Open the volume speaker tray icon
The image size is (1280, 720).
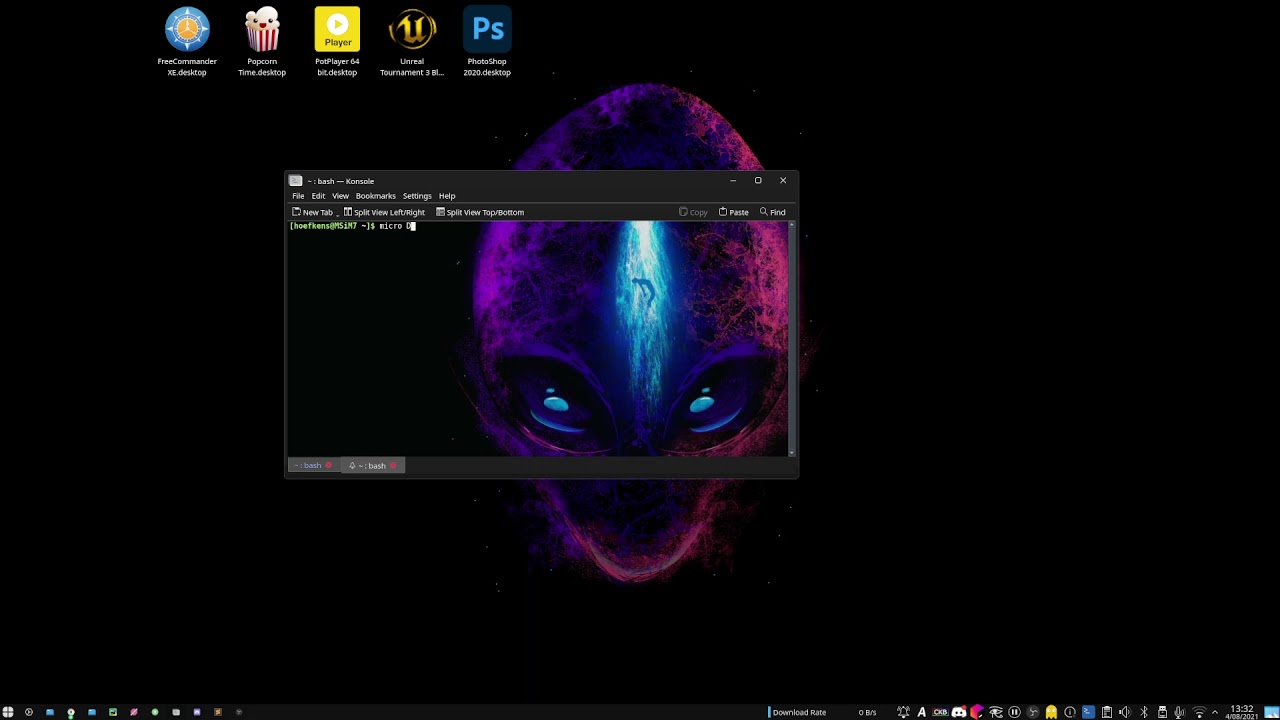point(1125,712)
